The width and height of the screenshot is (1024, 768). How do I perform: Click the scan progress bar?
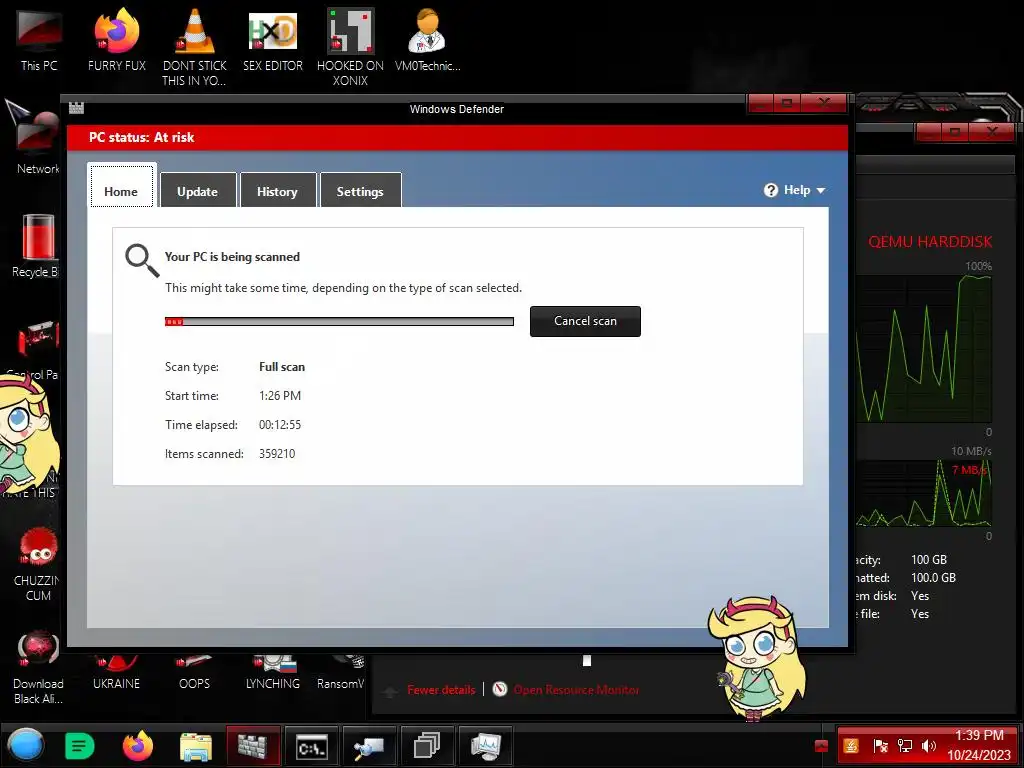pos(339,321)
